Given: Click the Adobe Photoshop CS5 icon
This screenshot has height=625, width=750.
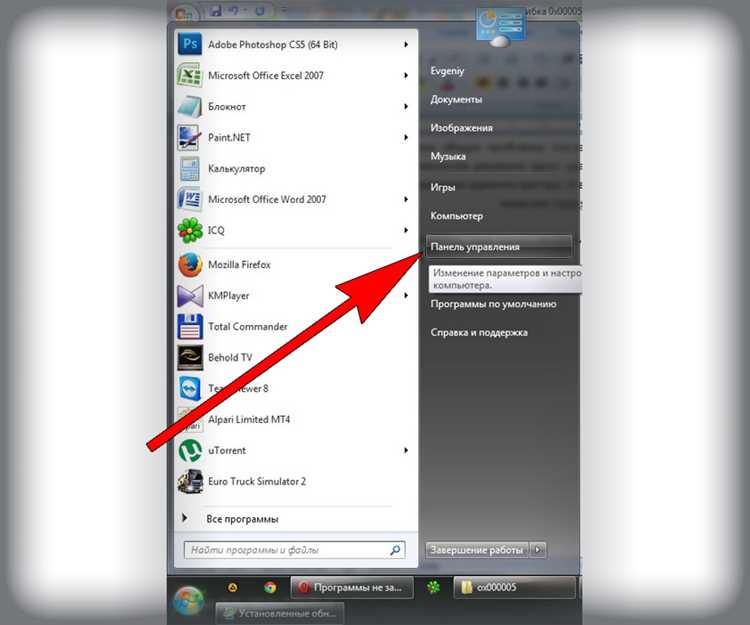Looking at the screenshot, I should pos(190,44).
